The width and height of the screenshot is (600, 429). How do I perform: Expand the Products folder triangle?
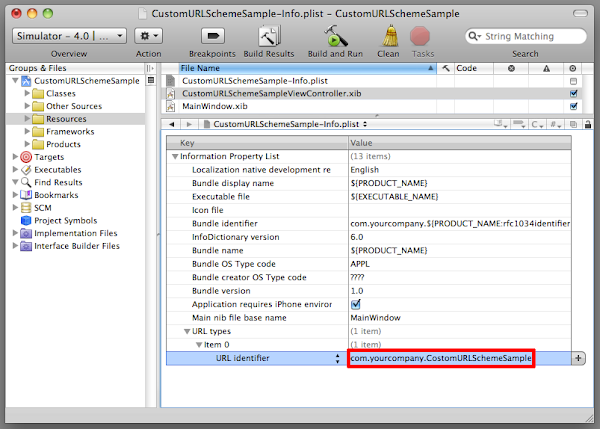click(27, 144)
